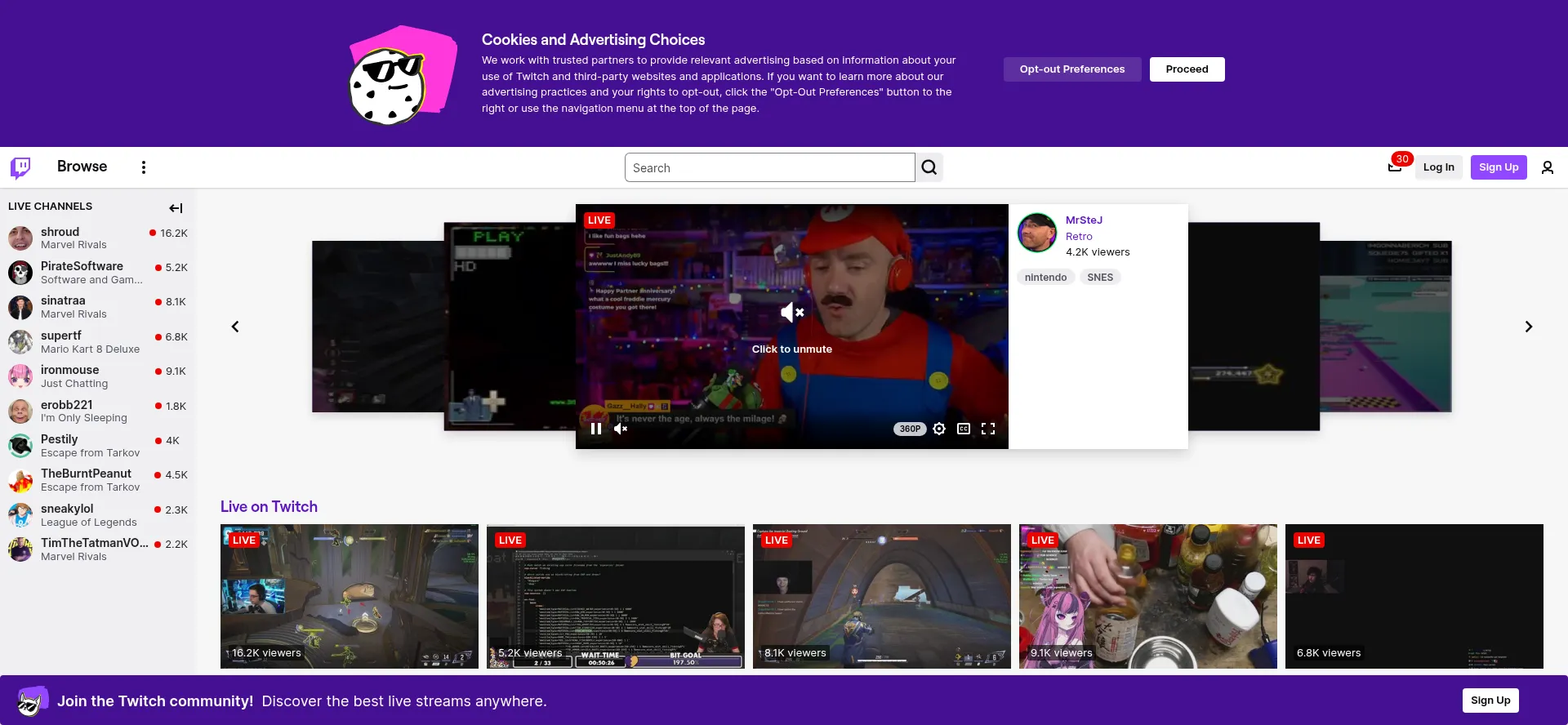Screen dimensions: 1568x725
Task: Go to previous carousel stream
Action: [235, 327]
